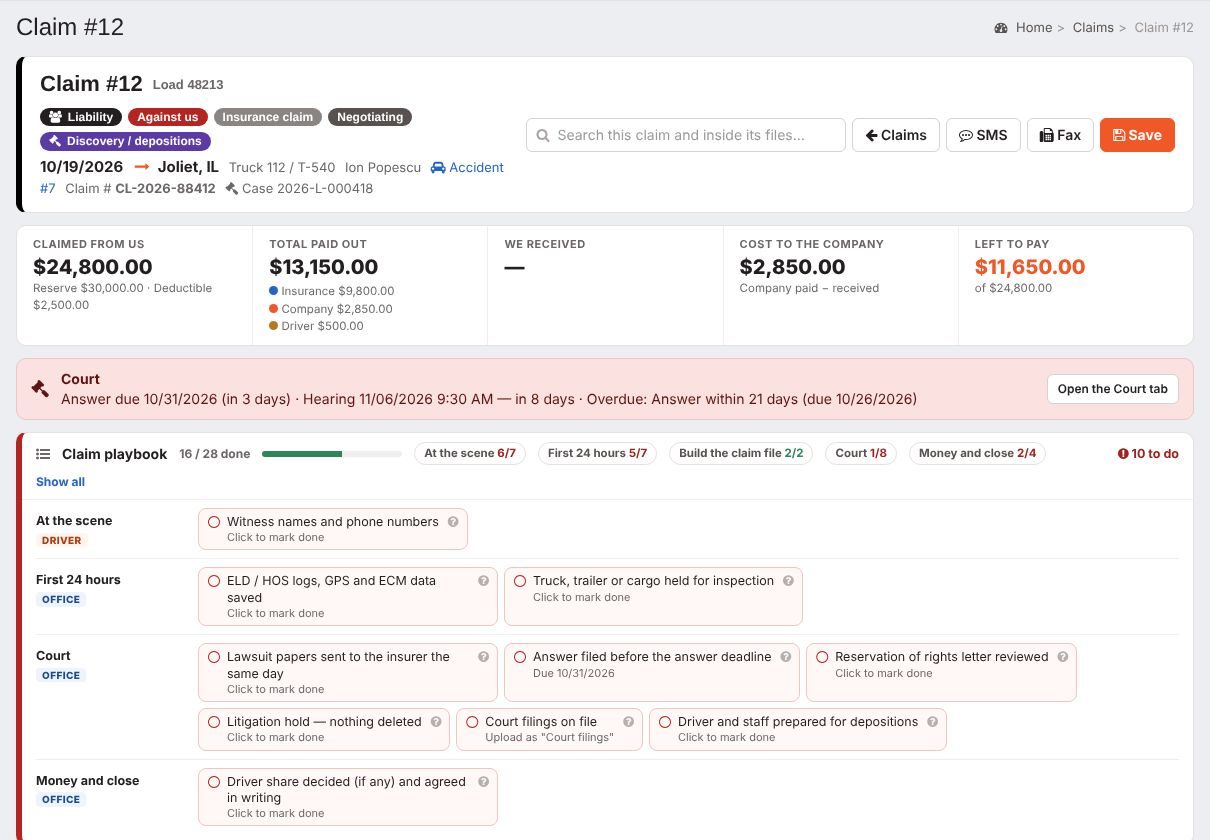Click the Total paid out $13,150.00 amount
The height and width of the screenshot is (840, 1210).
(324, 267)
